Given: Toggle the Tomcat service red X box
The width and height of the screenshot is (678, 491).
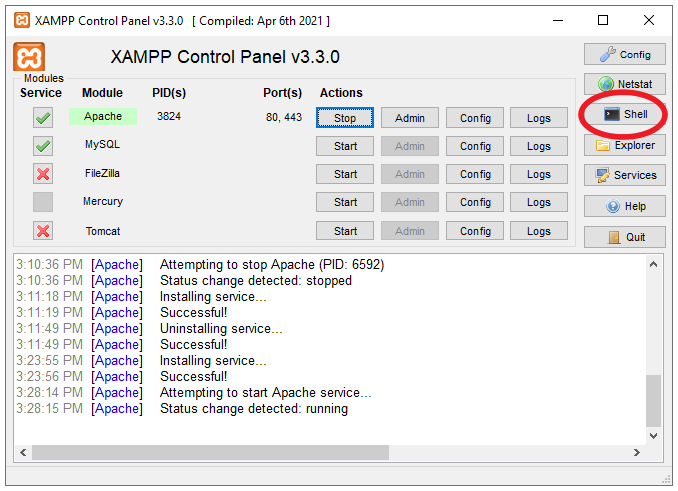Looking at the screenshot, I should (x=43, y=231).
